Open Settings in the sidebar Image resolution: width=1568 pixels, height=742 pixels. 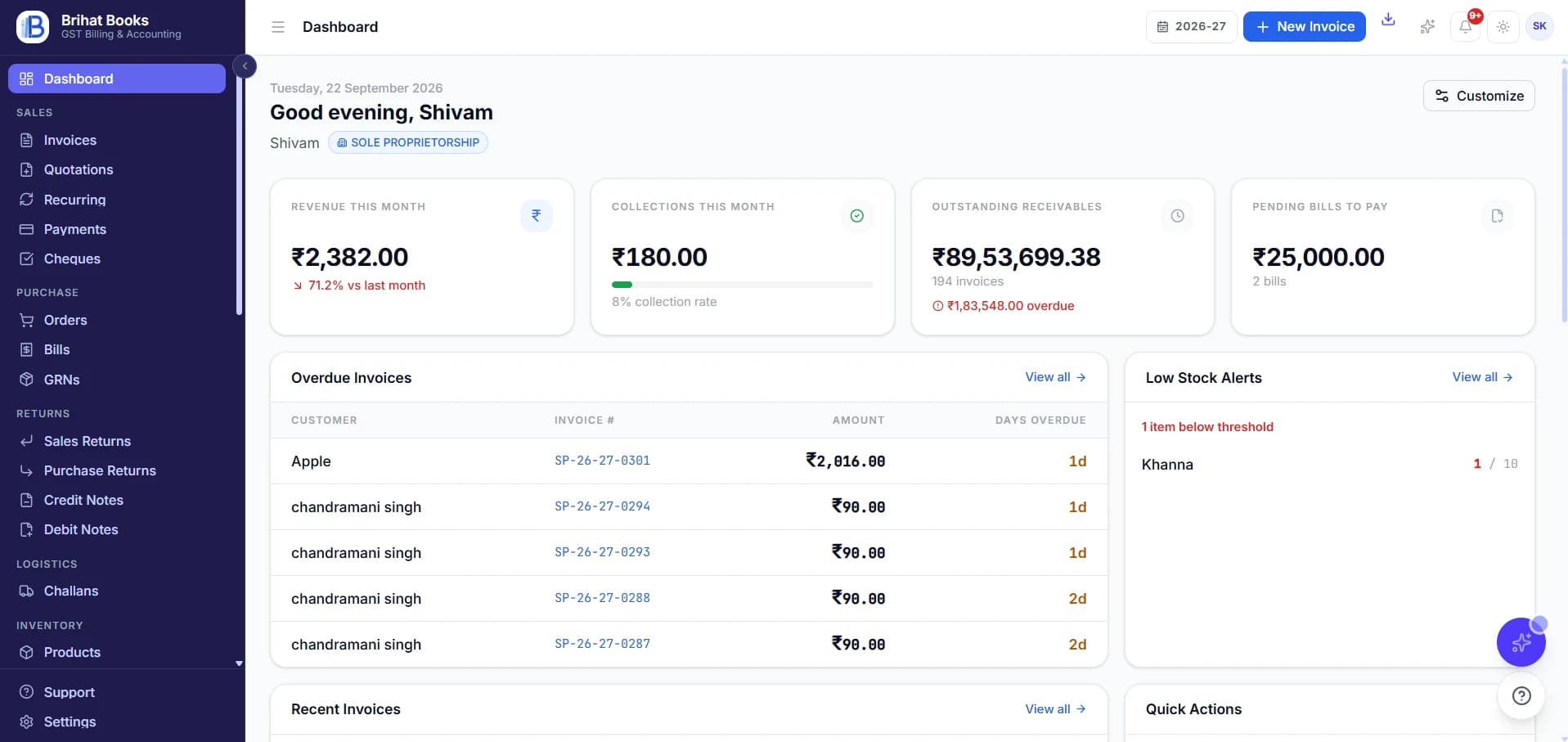click(x=117, y=722)
